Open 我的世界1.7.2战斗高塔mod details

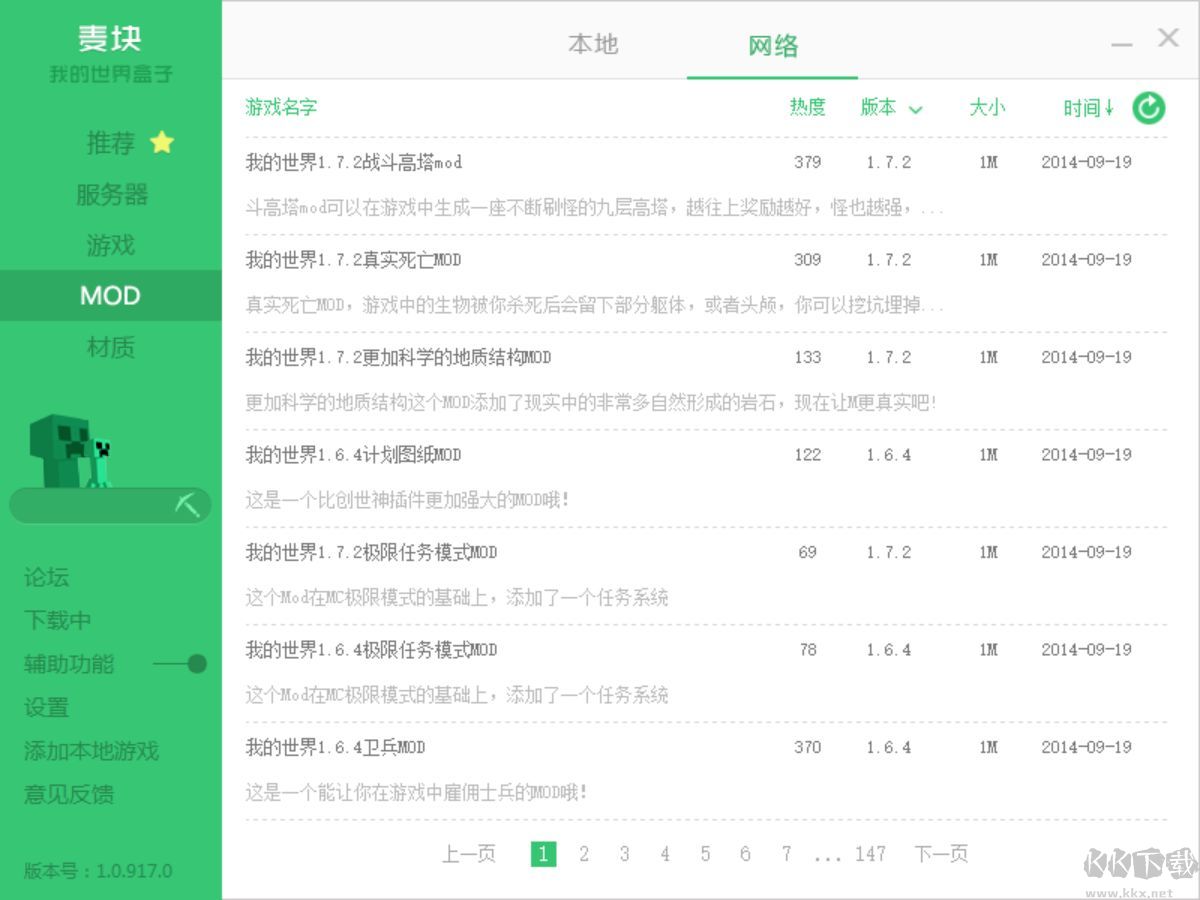354,162
